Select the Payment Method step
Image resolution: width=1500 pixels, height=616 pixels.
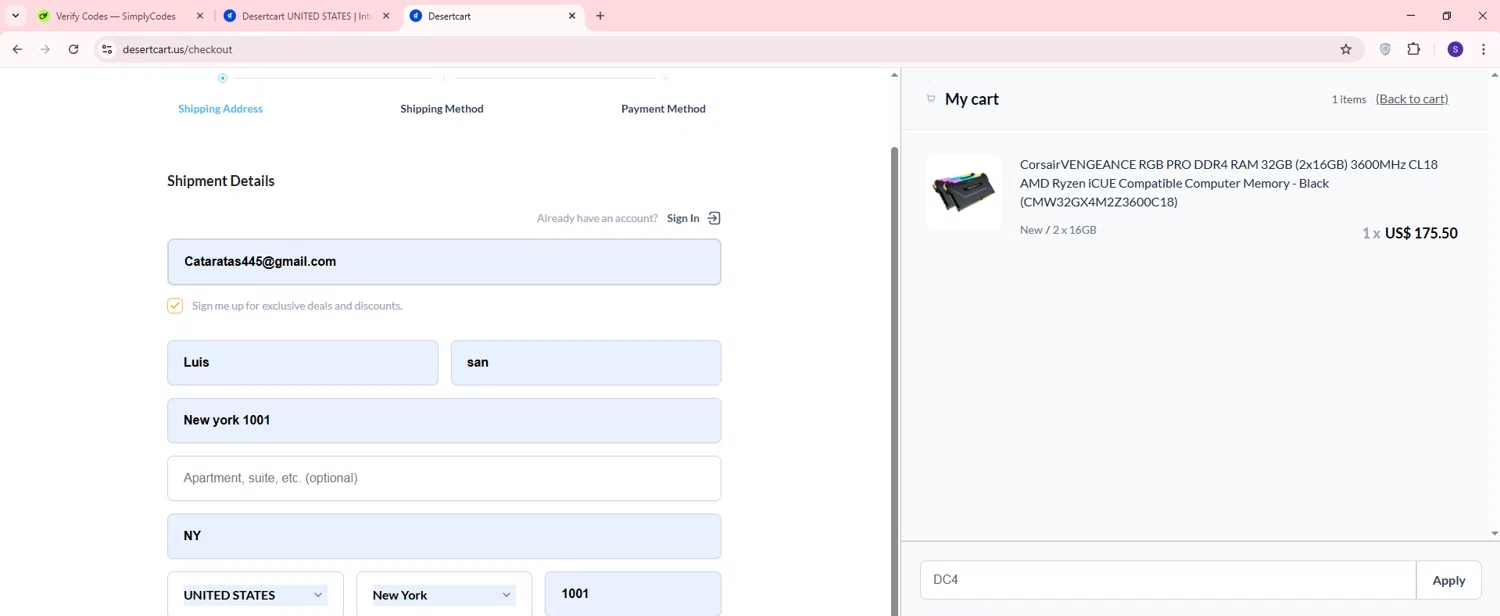click(x=663, y=109)
